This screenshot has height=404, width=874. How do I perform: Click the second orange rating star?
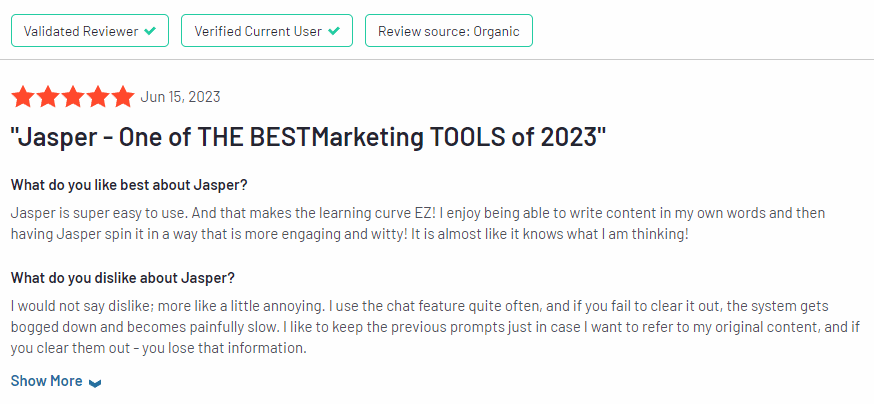coord(48,97)
